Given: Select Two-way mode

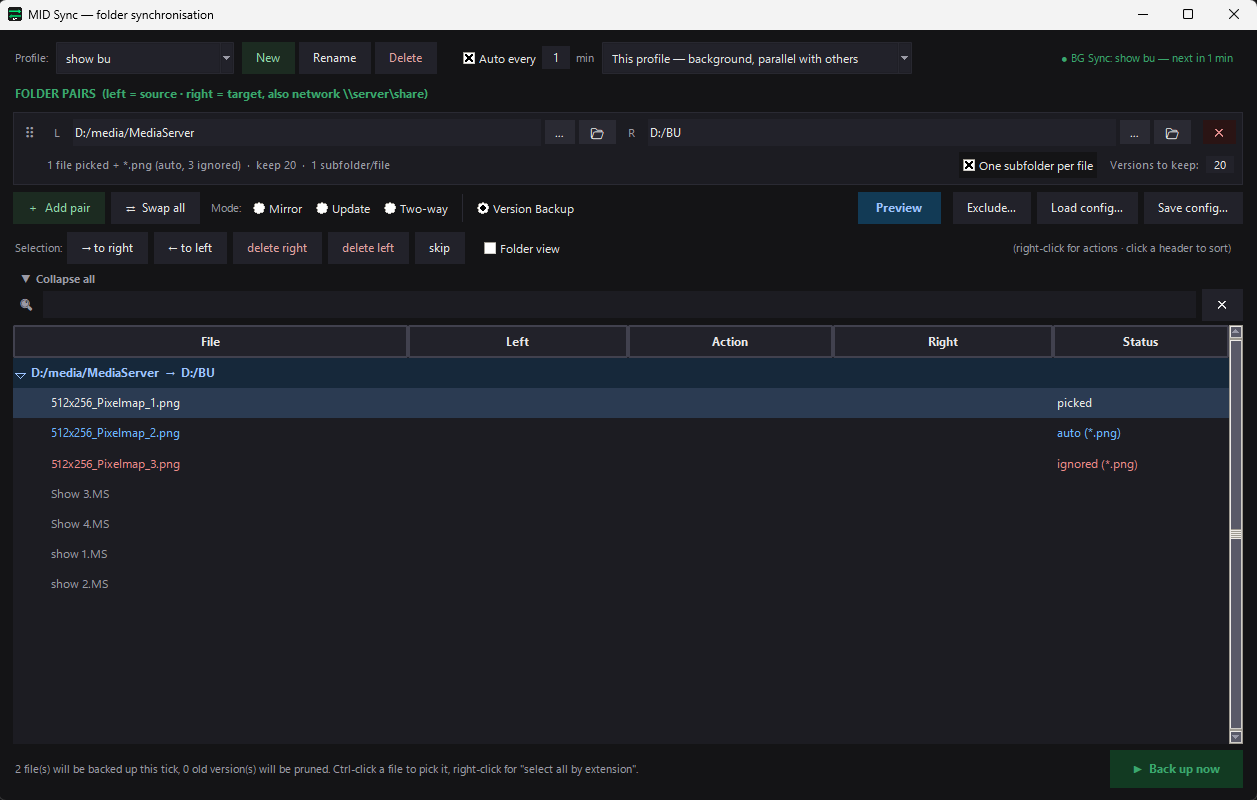Looking at the screenshot, I should pos(390,209).
